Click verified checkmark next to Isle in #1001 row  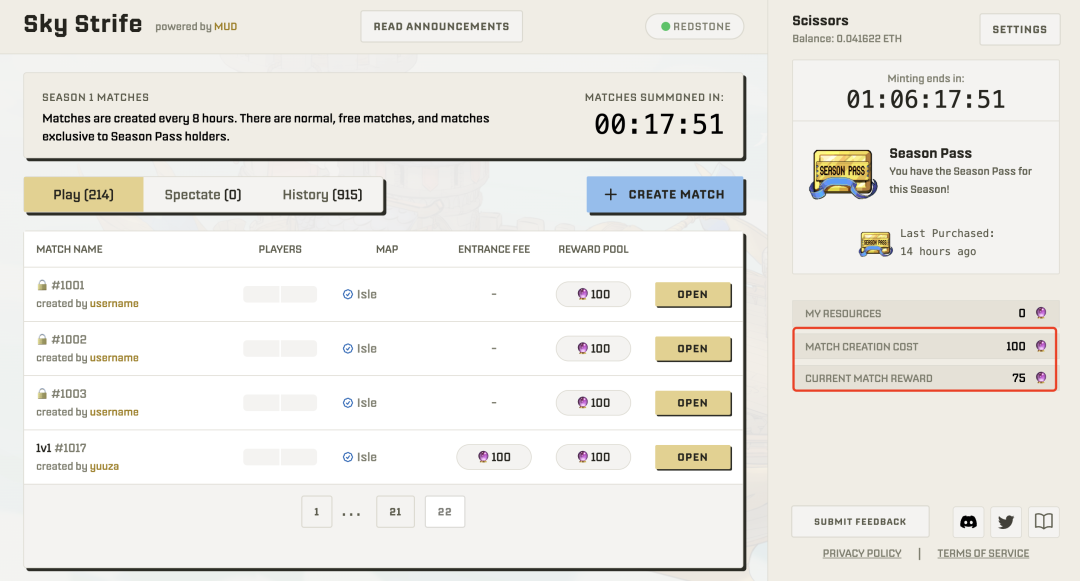click(x=348, y=294)
